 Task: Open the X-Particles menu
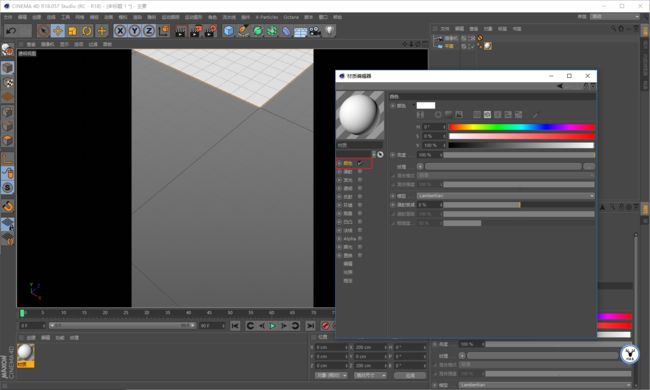pyautogui.click(x=267, y=17)
